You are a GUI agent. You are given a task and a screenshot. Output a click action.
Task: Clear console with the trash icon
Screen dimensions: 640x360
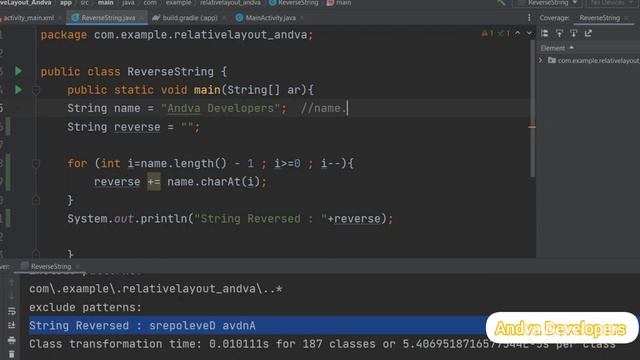coord(12,354)
